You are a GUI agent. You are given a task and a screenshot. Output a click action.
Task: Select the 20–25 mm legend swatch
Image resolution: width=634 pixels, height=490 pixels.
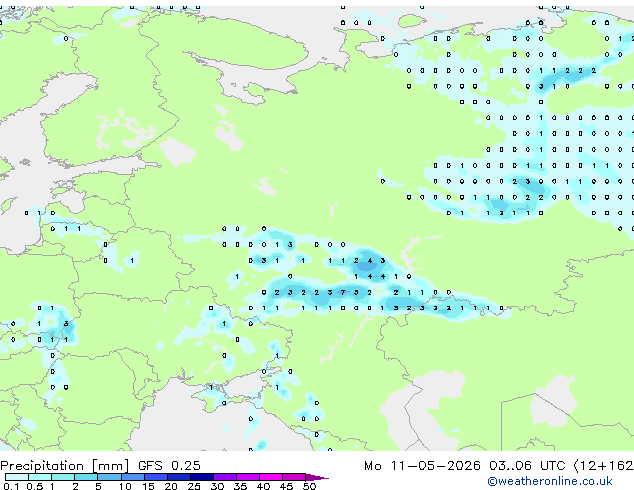(x=178, y=477)
